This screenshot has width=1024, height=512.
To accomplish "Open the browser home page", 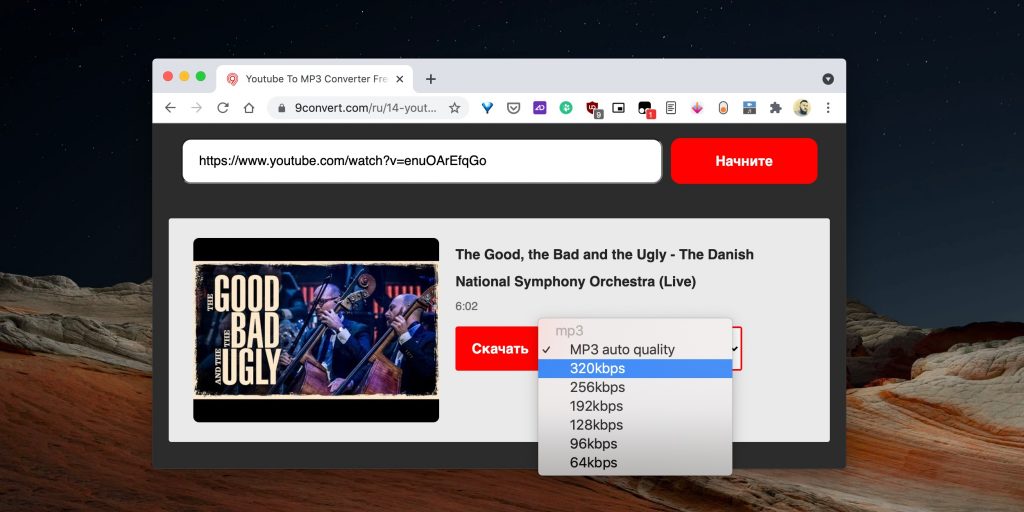I will [249, 108].
